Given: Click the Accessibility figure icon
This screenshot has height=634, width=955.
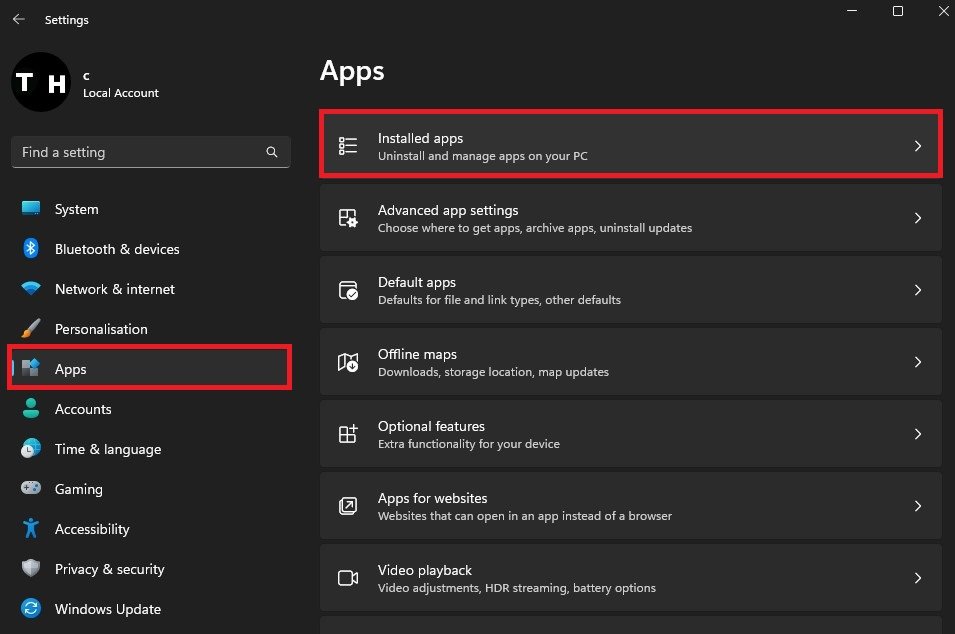Looking at the screenshot, I should [31, 529].
